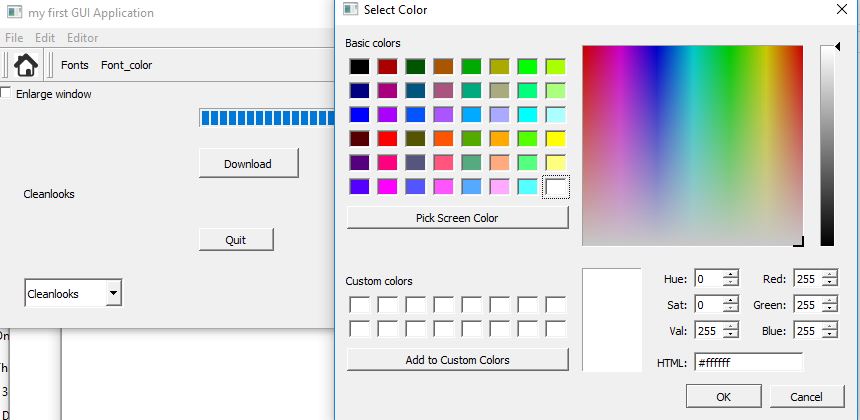The height and width of the screenshot is (420, 860).
Task: Select the navy blue basic color swatch
Action: click(x=360, y=90)
